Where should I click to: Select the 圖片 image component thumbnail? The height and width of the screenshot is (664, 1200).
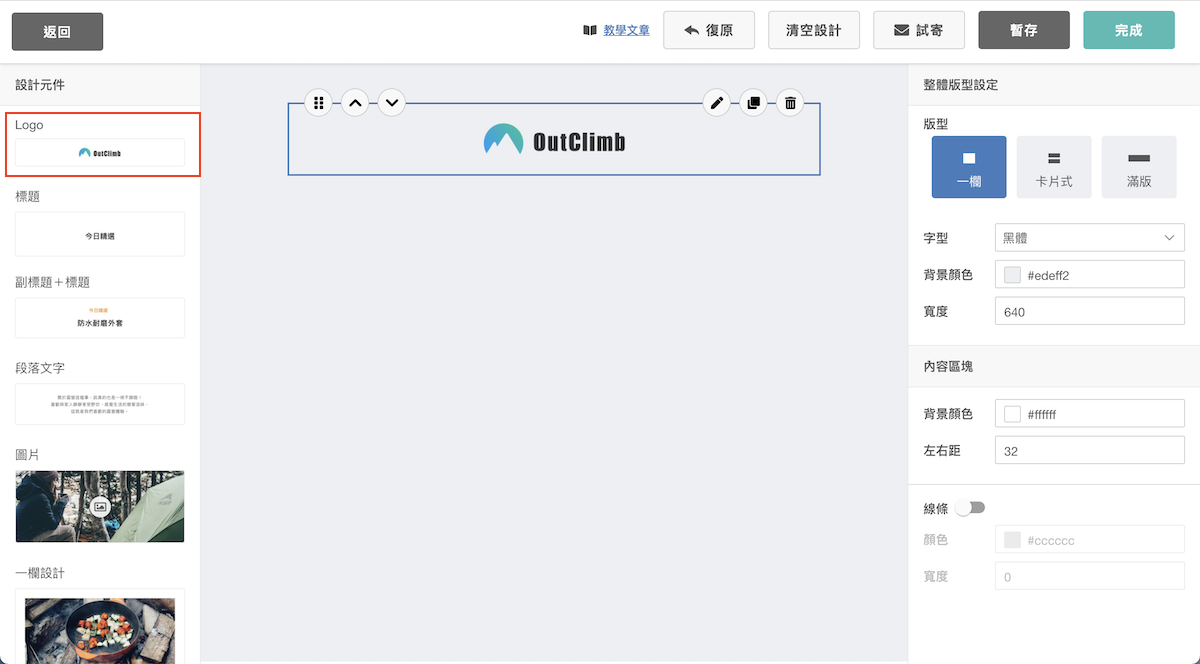[x=100, y=506]
